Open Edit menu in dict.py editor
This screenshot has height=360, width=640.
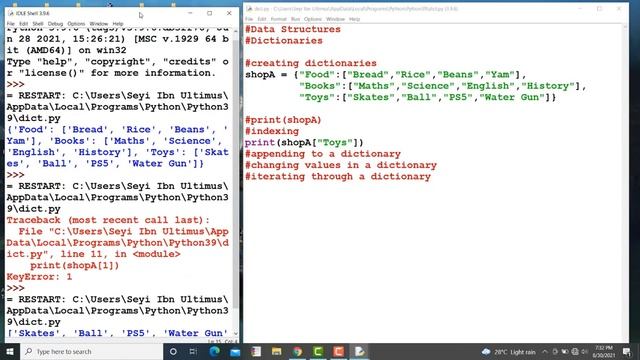click(x=262, y=19)
